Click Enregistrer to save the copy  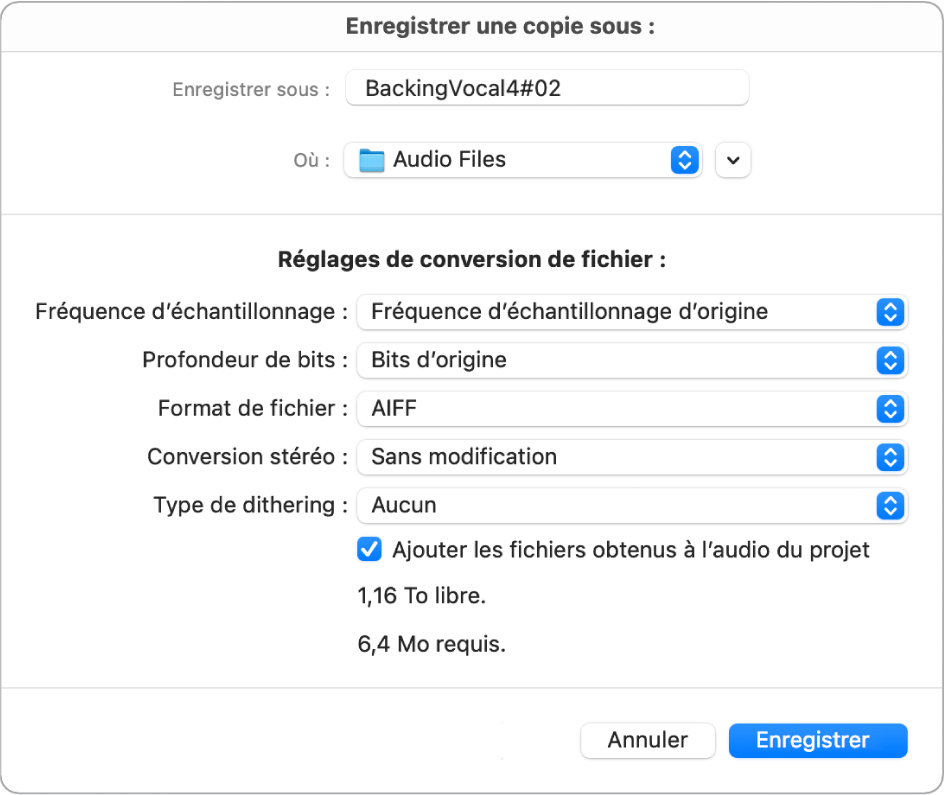818,740
